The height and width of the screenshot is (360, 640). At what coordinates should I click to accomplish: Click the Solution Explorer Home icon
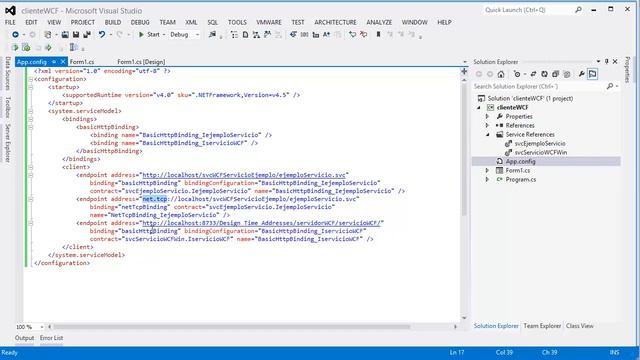tap(501, 74)
